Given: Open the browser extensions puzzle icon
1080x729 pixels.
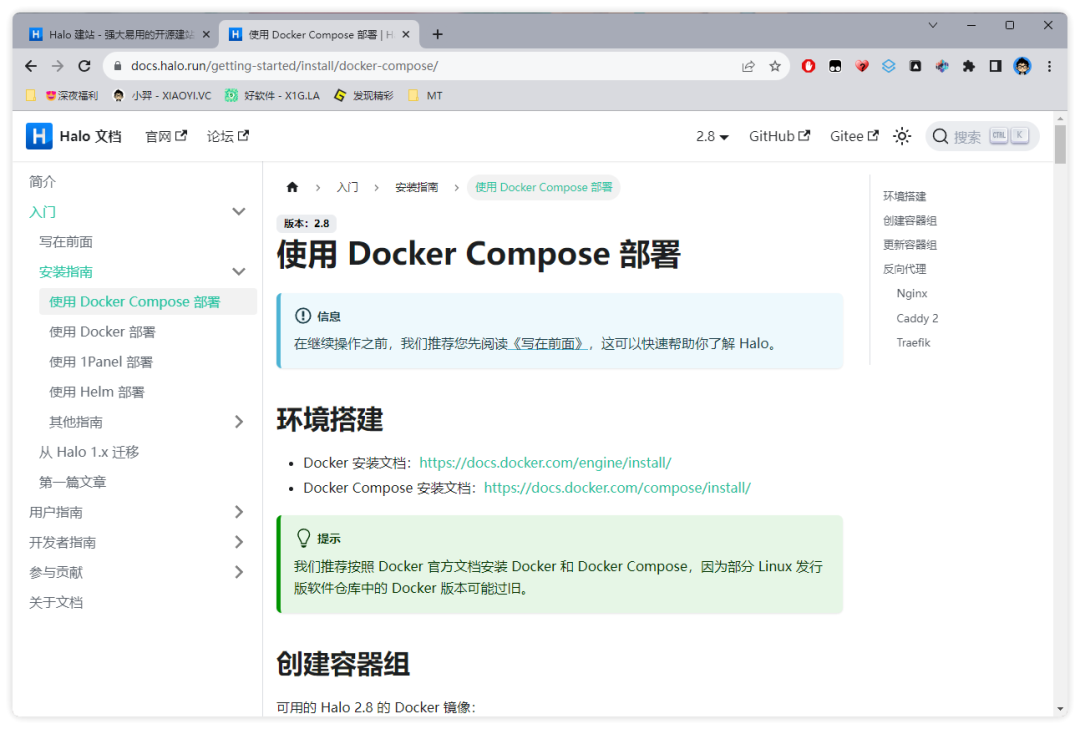Looking at the screenshot, I should (x=968, y=66).
